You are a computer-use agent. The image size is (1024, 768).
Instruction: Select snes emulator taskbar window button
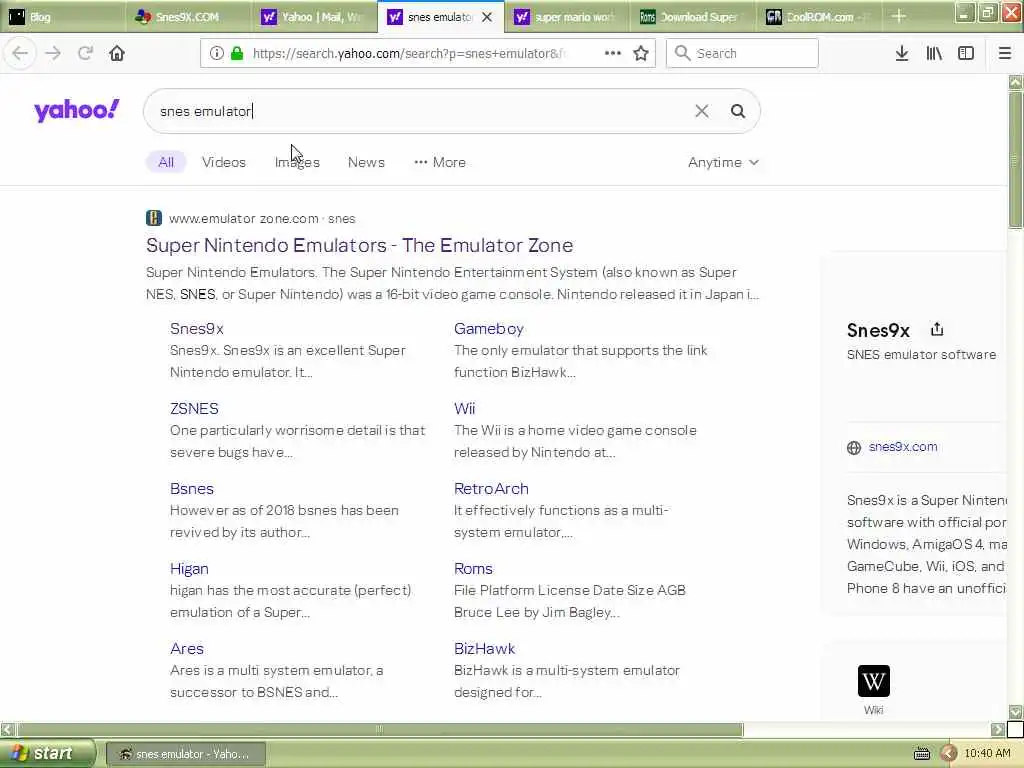(185, 754)
